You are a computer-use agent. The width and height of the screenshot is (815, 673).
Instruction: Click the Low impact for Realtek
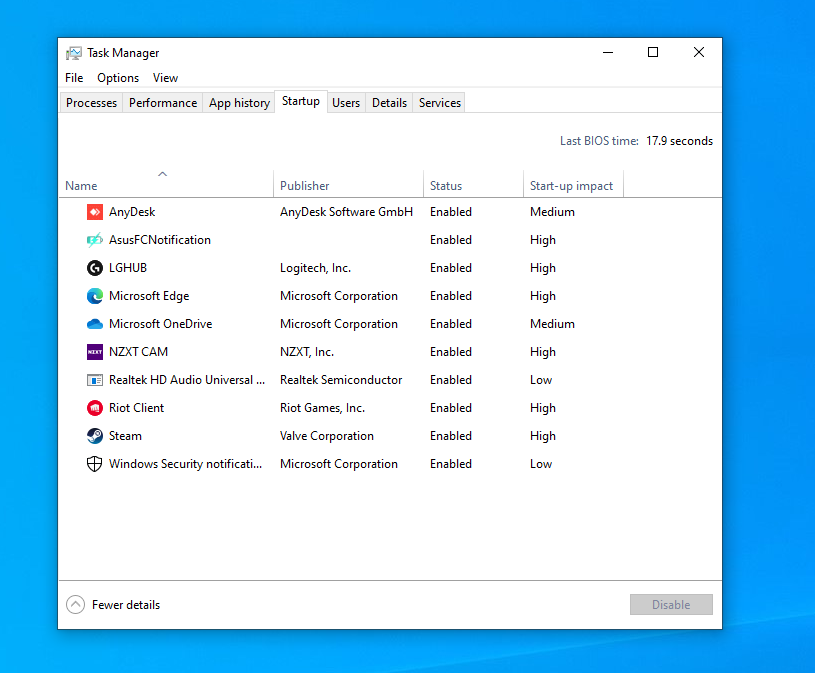541,380
